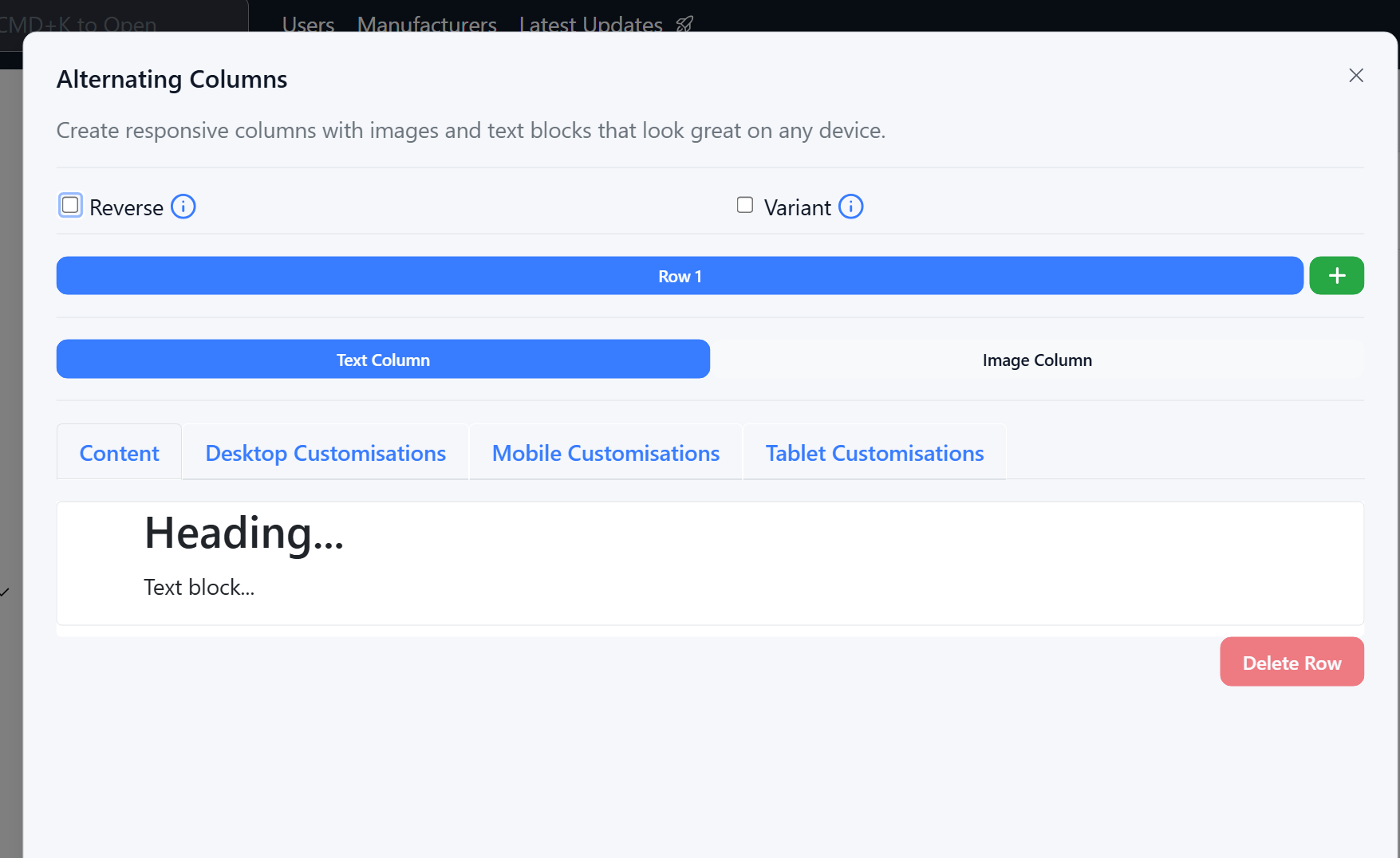Enable the Reverse checkbox
Viewport: 1400px width, 858px height.
71,206
